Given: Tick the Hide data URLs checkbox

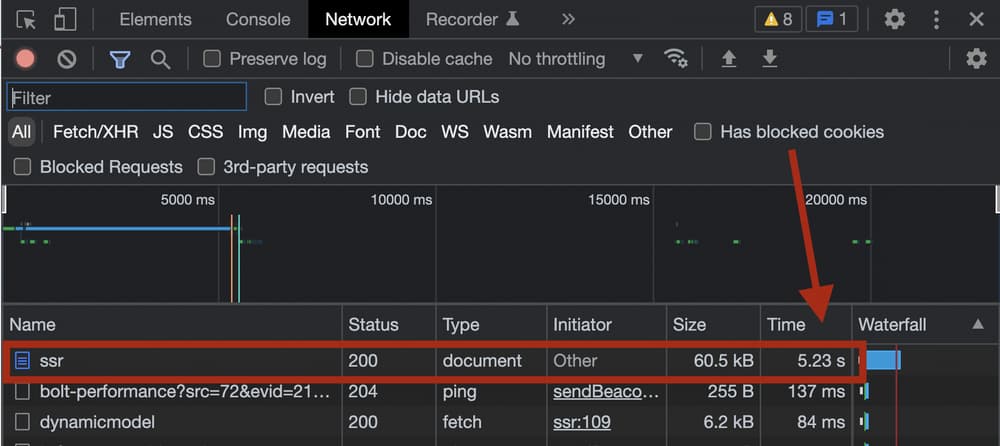Looking at the screenshot, I should coord(358,97).
